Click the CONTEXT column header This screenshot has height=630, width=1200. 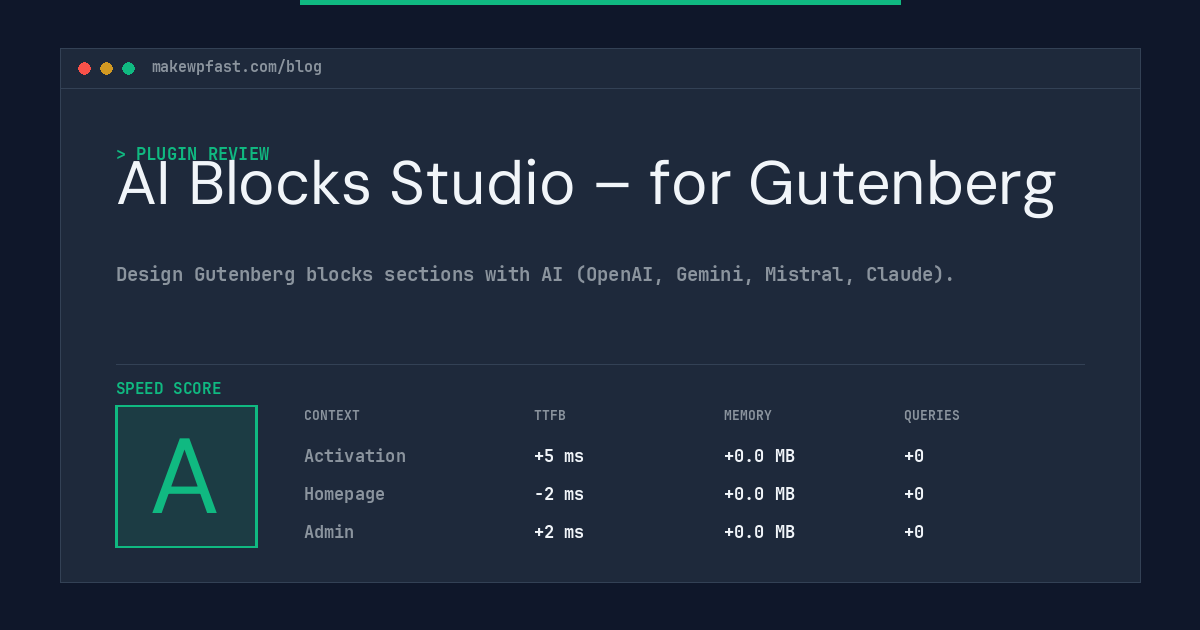[x=332, y=416]
